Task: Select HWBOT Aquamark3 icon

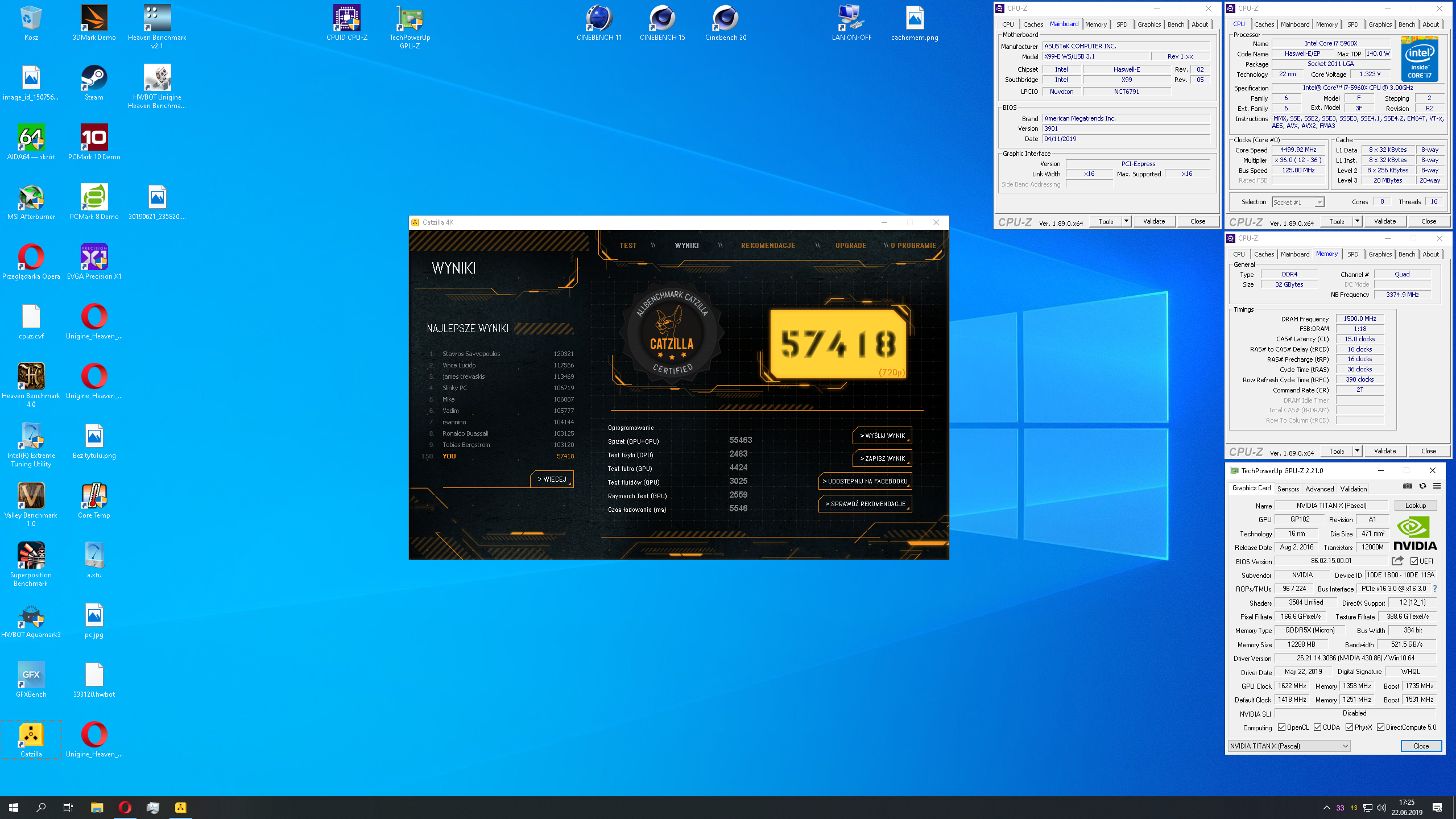Action: click(x=31, y=620)
